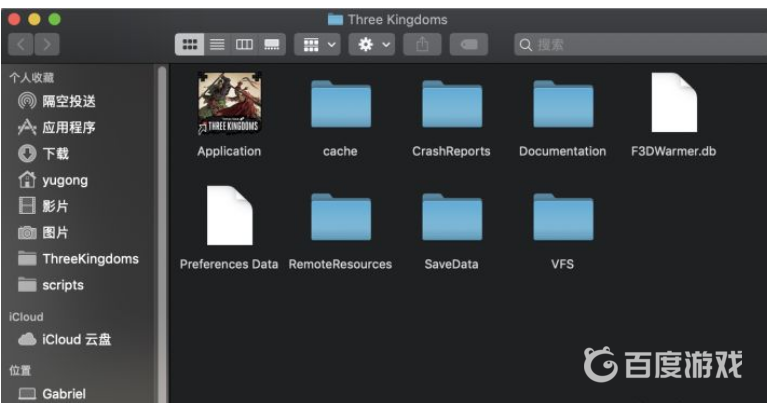This screenshot has height=403, width=767.
Task: Select the VFS folder
Action: [563, 217]
